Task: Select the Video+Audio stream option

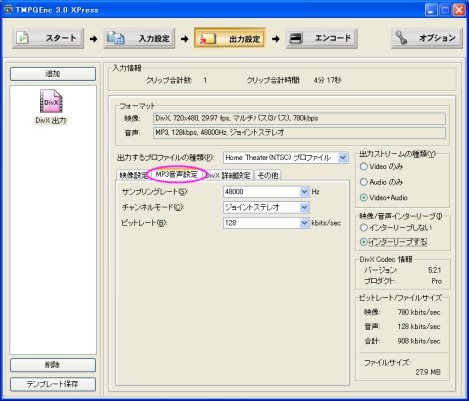Action: [364, 198]
